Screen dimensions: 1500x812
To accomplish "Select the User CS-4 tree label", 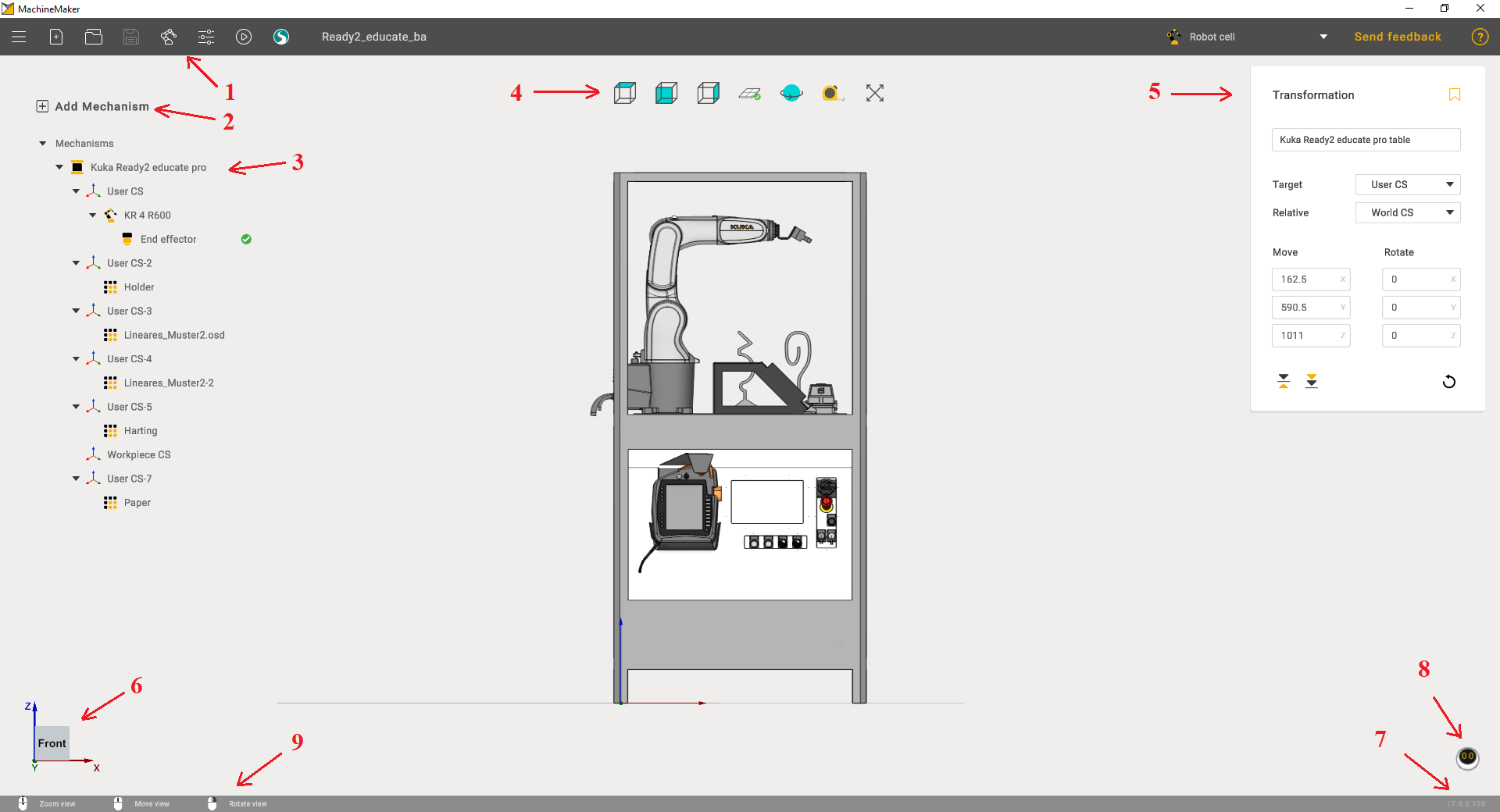I will click(x=130, y=359).
